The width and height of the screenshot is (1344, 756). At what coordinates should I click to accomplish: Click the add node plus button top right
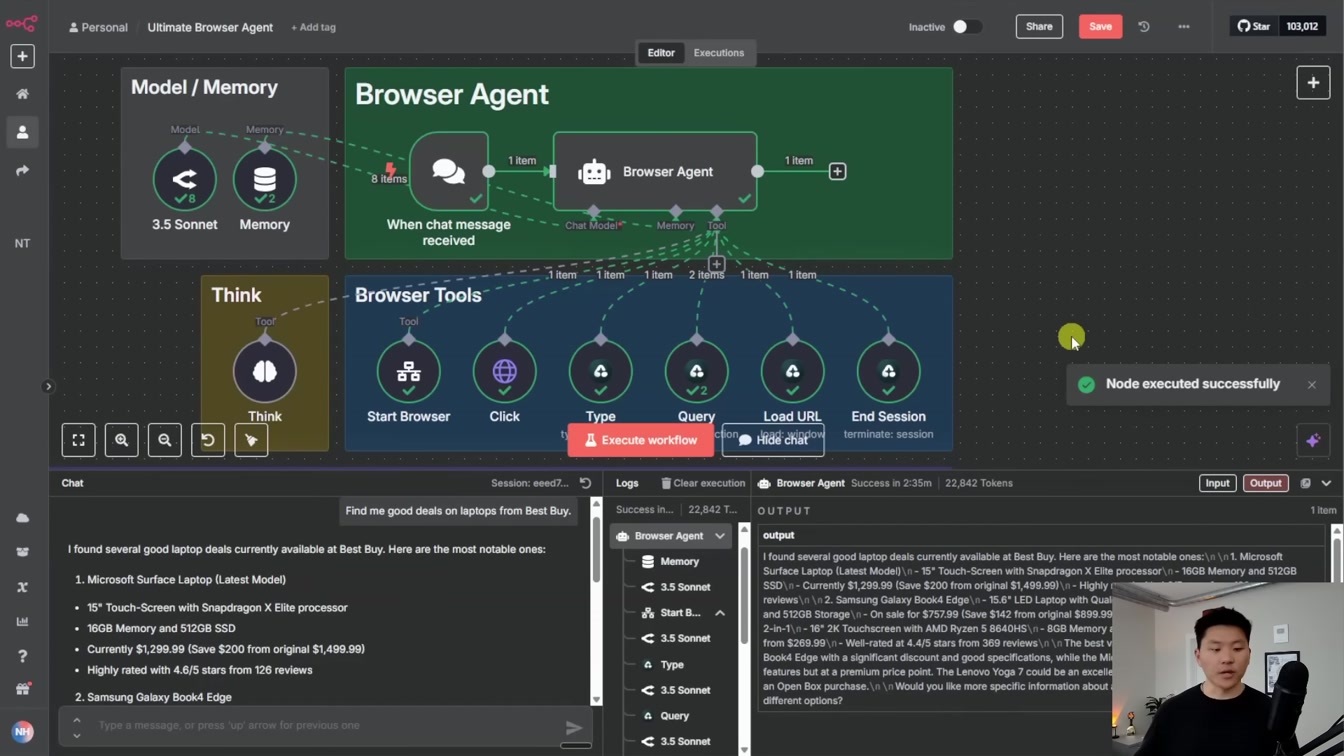(x=1313, y=83)
